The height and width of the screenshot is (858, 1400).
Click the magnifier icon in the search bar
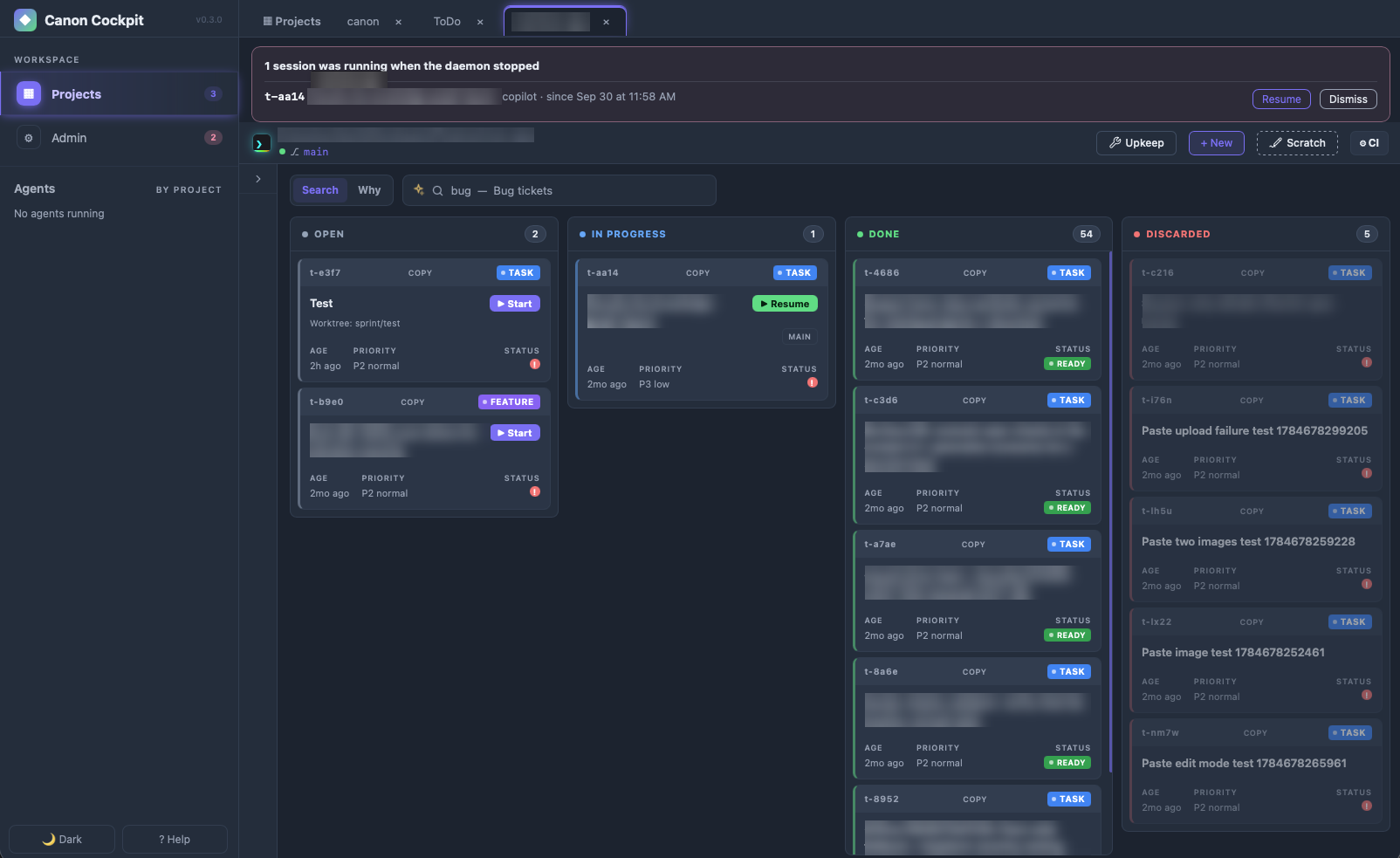tap(438, 190)
